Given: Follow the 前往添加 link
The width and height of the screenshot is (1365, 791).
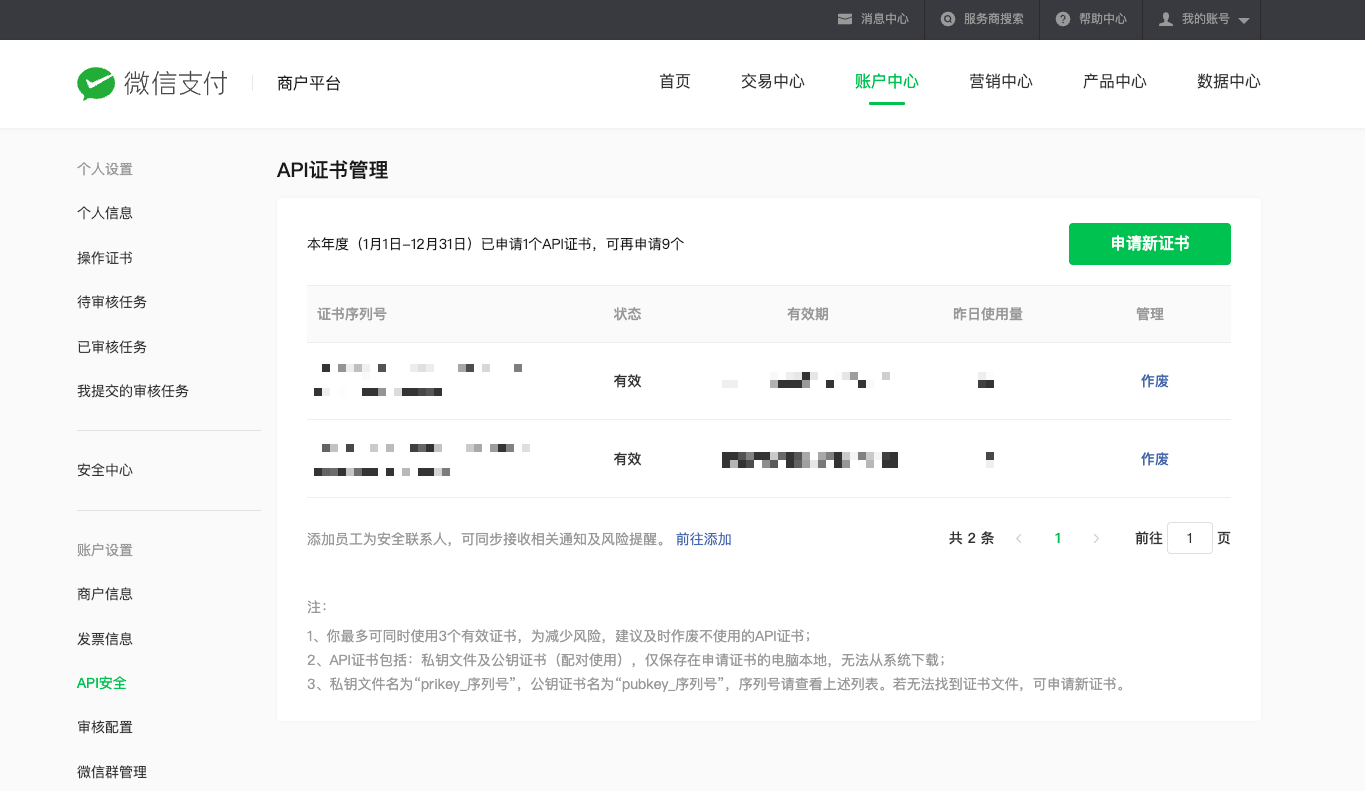Looking at the screenshot, I should click(x=703, y=539).
